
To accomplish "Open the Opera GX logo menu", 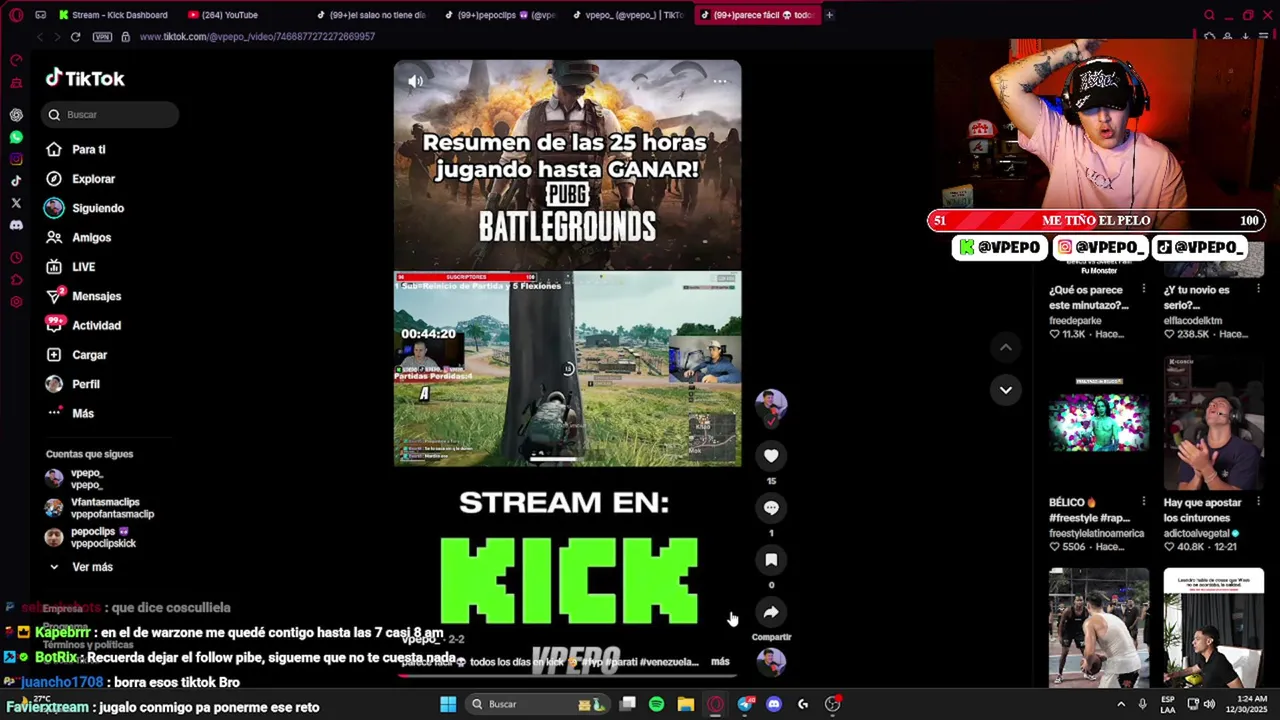I will pos(15,15).
